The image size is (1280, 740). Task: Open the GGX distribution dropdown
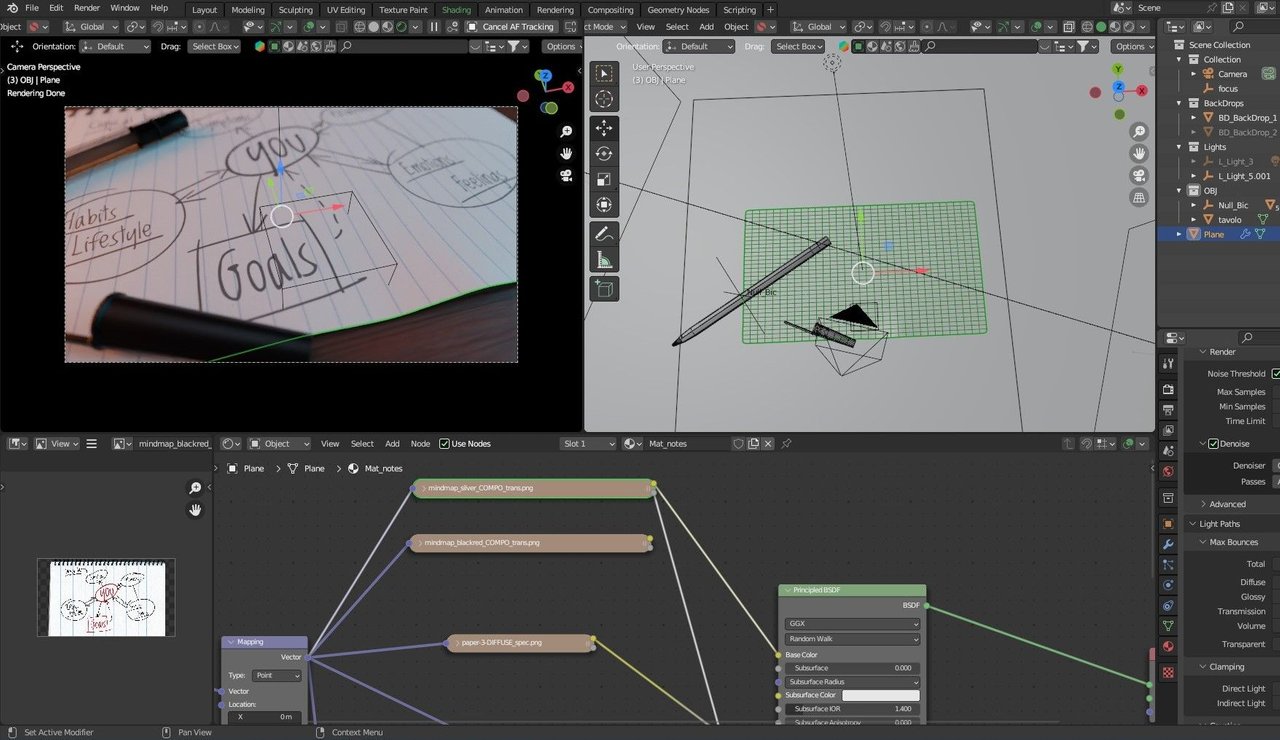point(852,623)
